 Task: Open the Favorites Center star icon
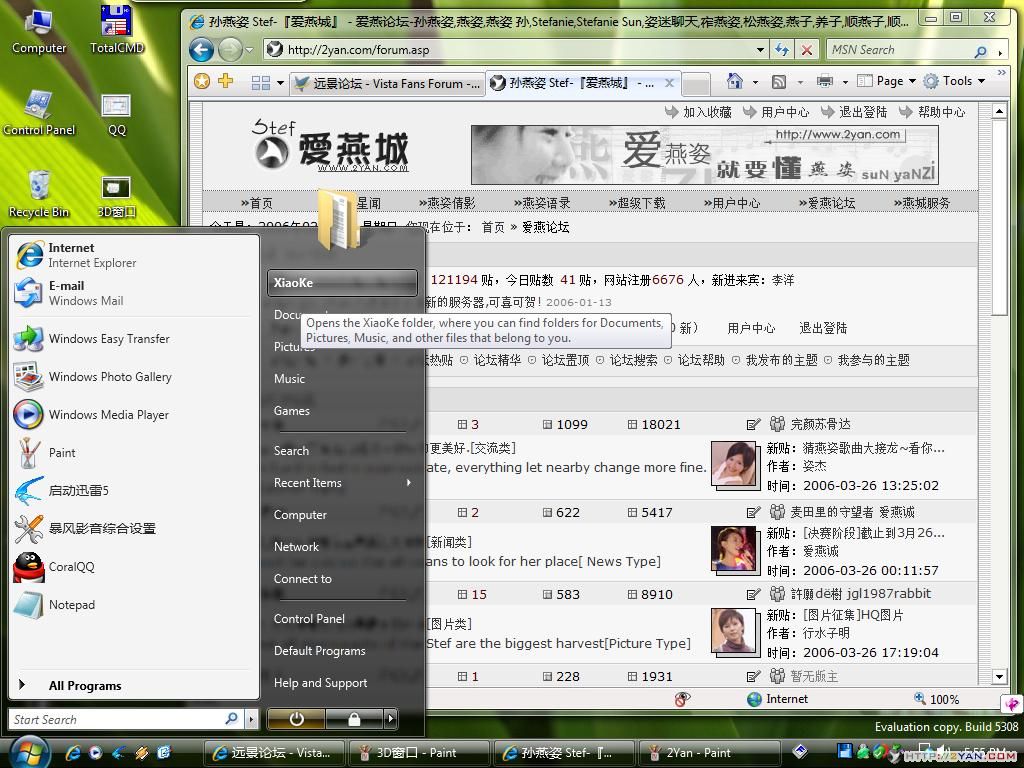pos(202,82)
